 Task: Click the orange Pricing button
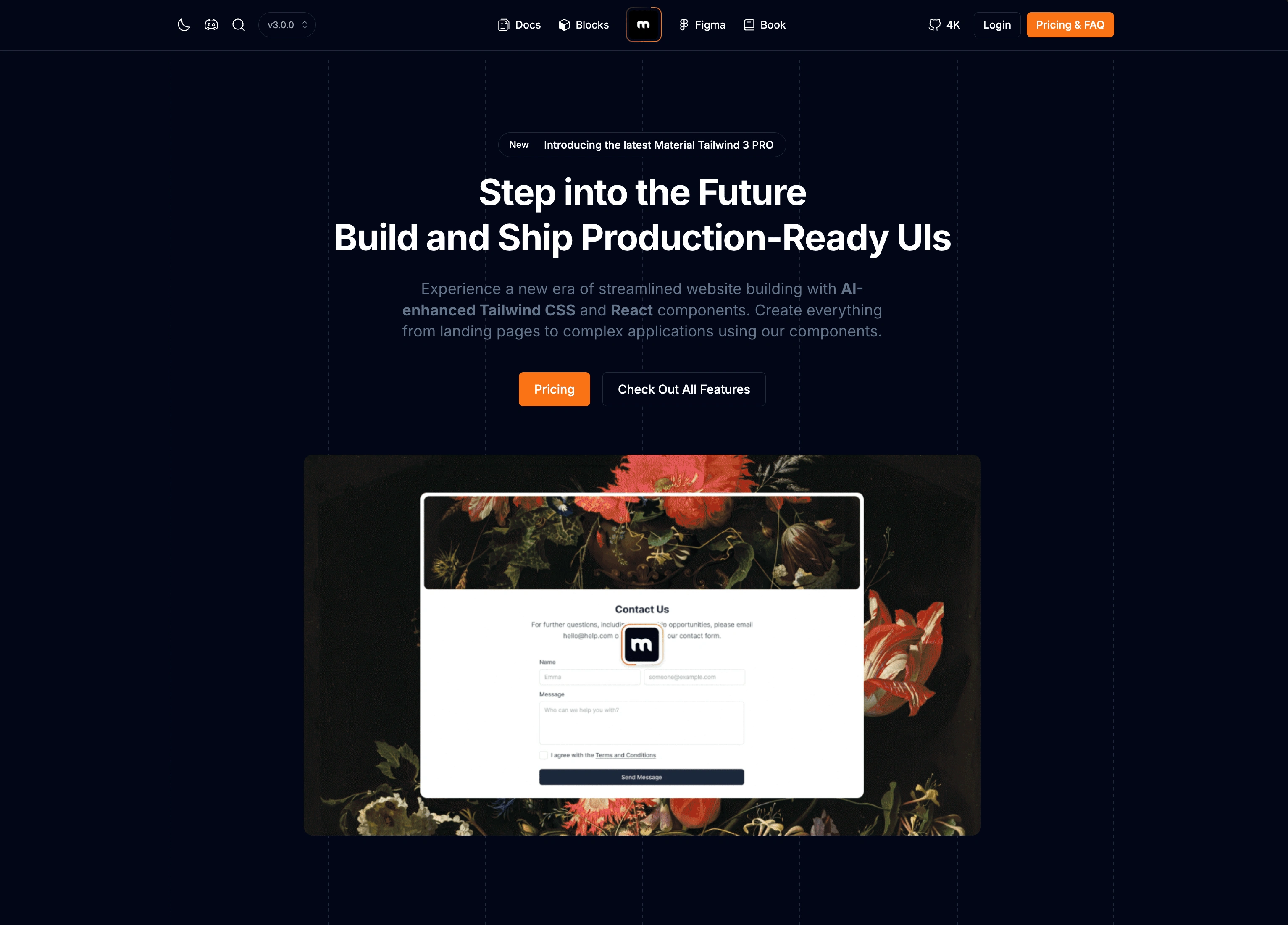point(554,389)
